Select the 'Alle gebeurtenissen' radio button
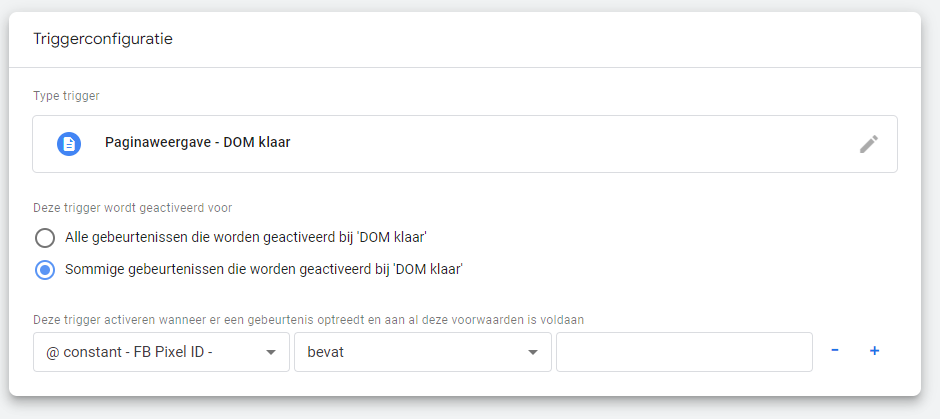 click(x=45, y=237)
